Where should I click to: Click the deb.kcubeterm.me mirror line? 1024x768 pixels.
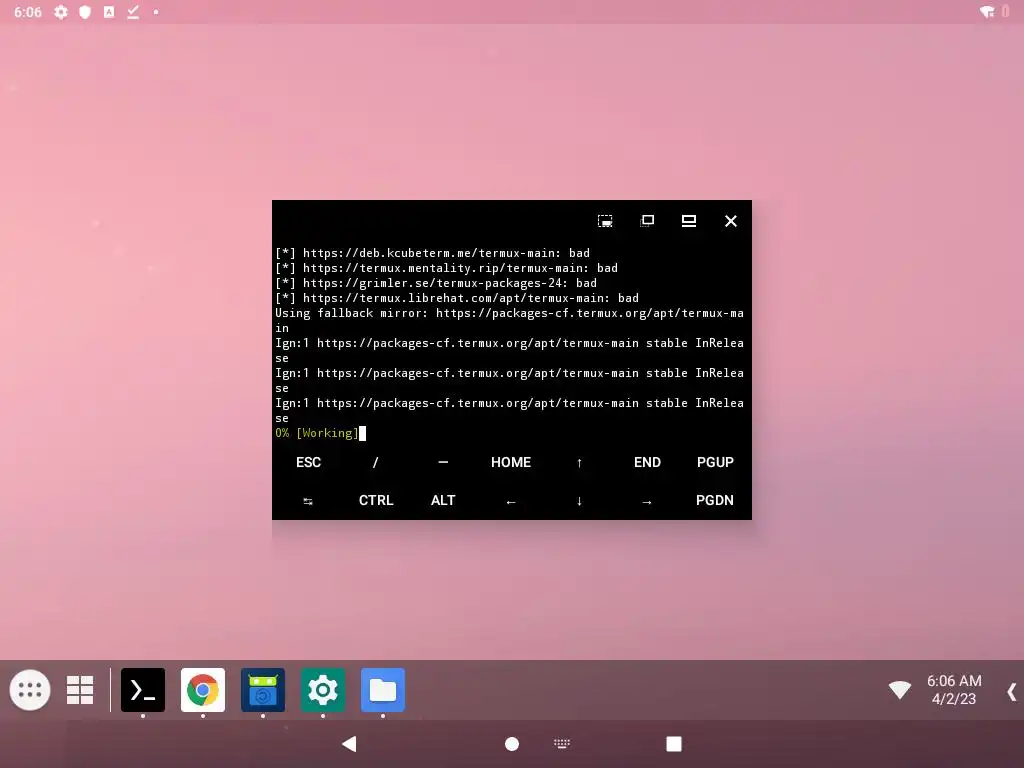tap(432, 253)
